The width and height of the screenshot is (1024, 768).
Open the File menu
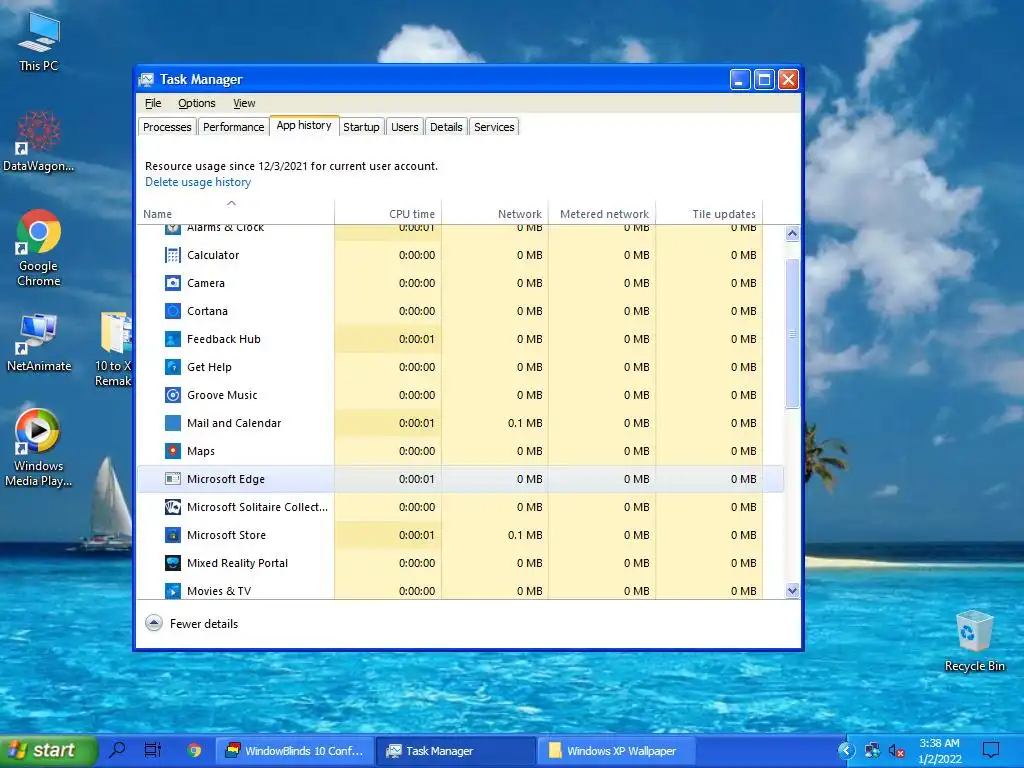pos(153,103)
